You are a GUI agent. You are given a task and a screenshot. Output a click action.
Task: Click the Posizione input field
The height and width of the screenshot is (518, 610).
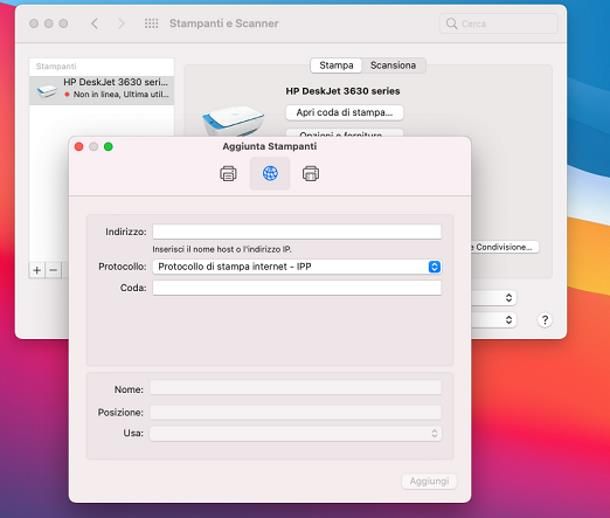click(296, 412)
